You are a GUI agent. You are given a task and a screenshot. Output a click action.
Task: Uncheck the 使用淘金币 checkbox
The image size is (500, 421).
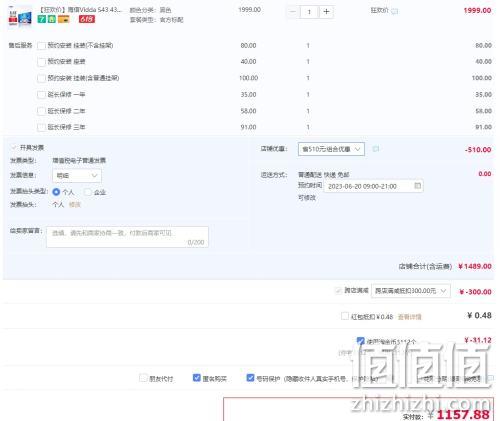coord(360,341)
